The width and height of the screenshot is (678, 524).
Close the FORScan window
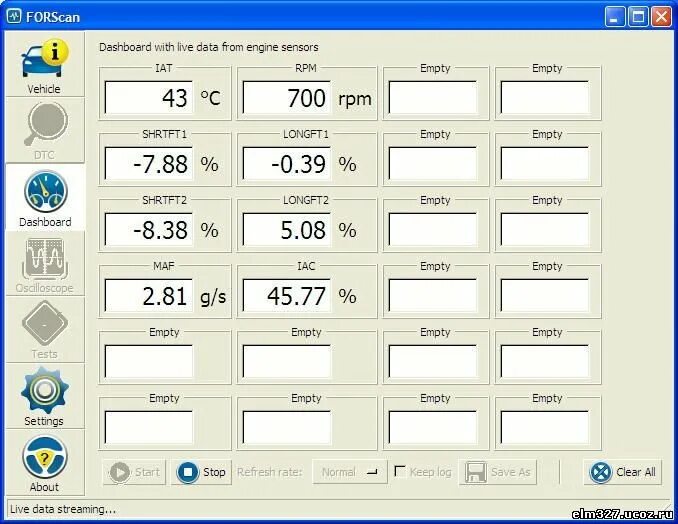(662, 17)
